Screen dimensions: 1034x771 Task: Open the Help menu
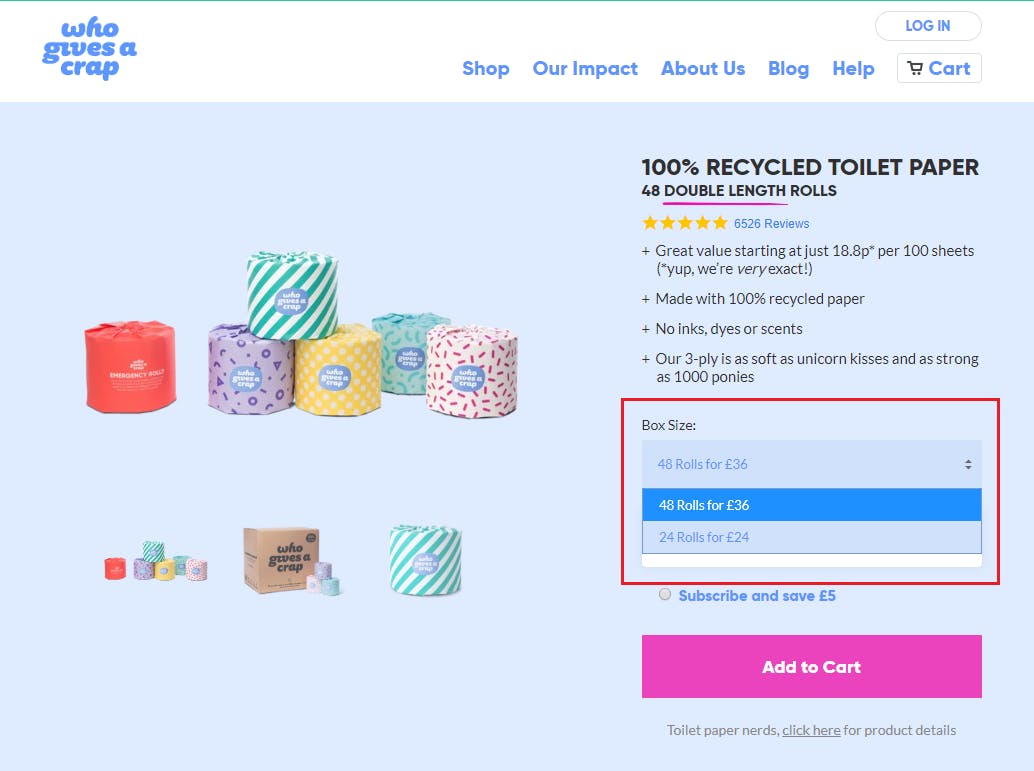(853, 68)
